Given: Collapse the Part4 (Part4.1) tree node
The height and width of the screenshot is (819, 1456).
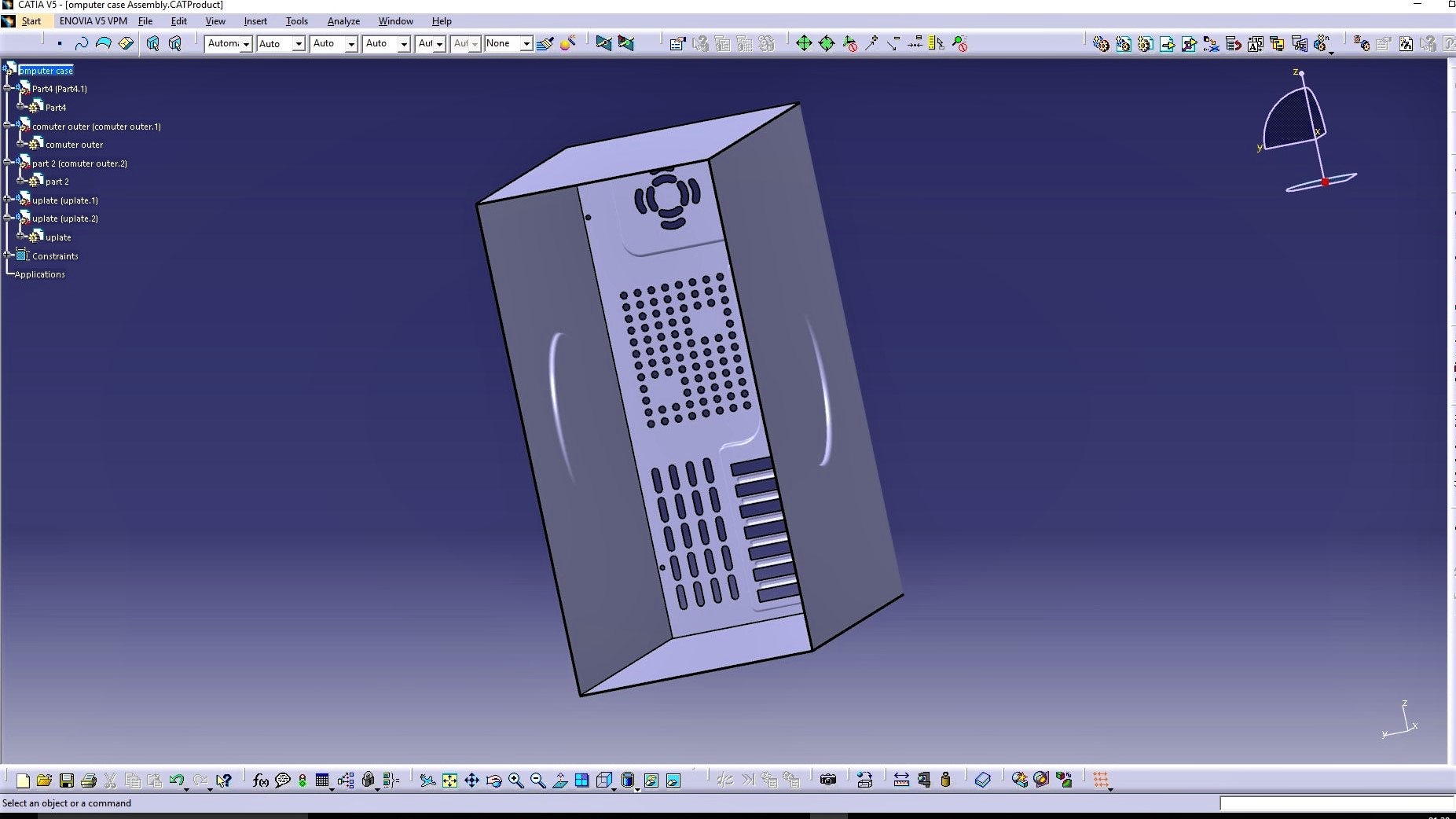Looking at the screenshot, I should 8,88.
